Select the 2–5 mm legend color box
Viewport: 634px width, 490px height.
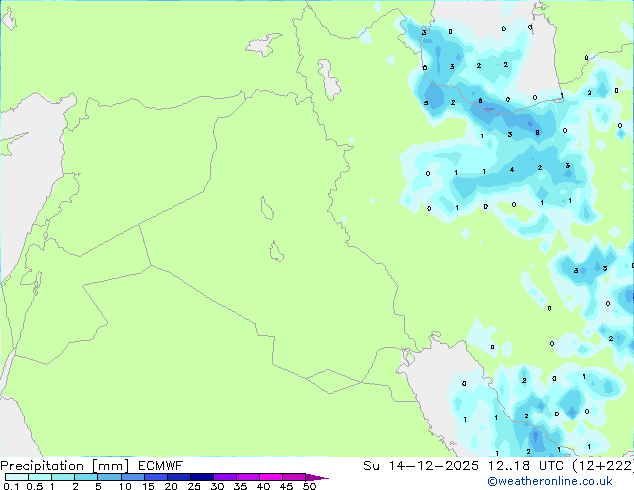click(x=86, y=477)
